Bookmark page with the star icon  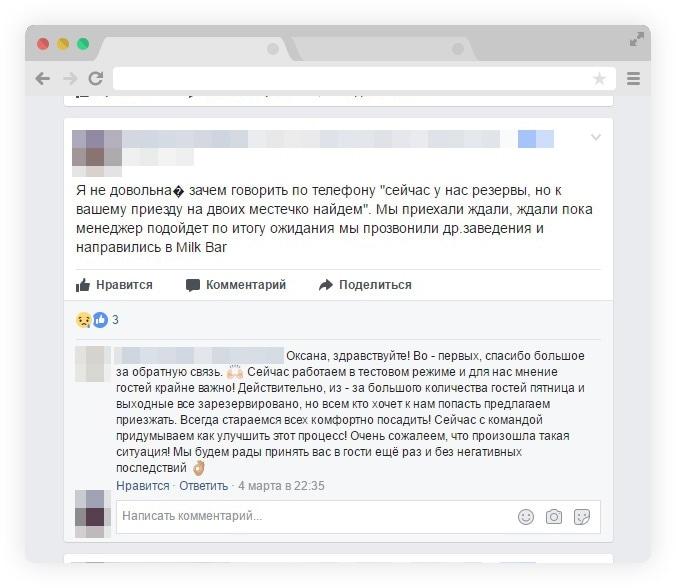pos(599,78)
